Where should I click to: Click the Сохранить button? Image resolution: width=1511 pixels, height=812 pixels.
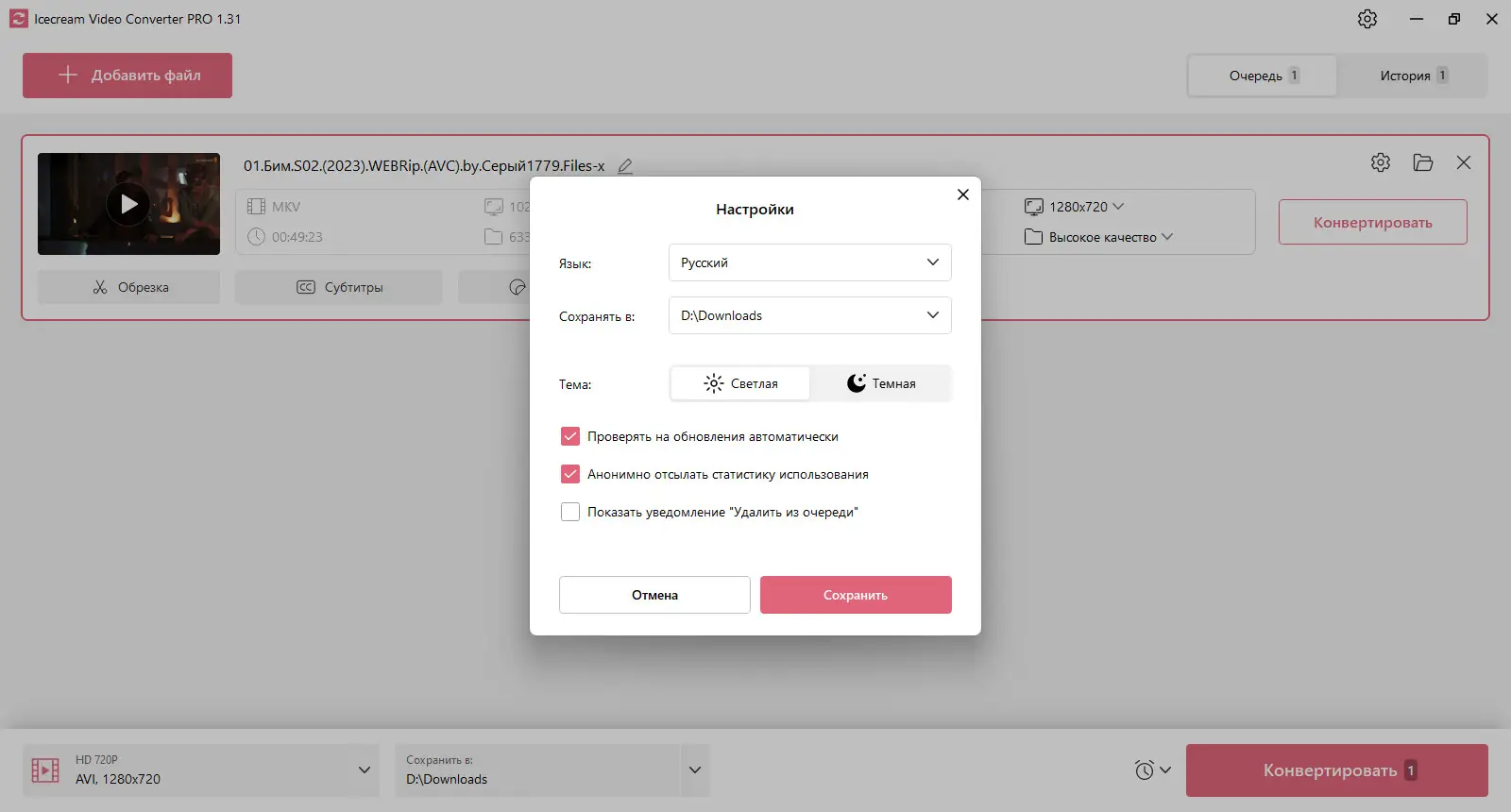856,595
